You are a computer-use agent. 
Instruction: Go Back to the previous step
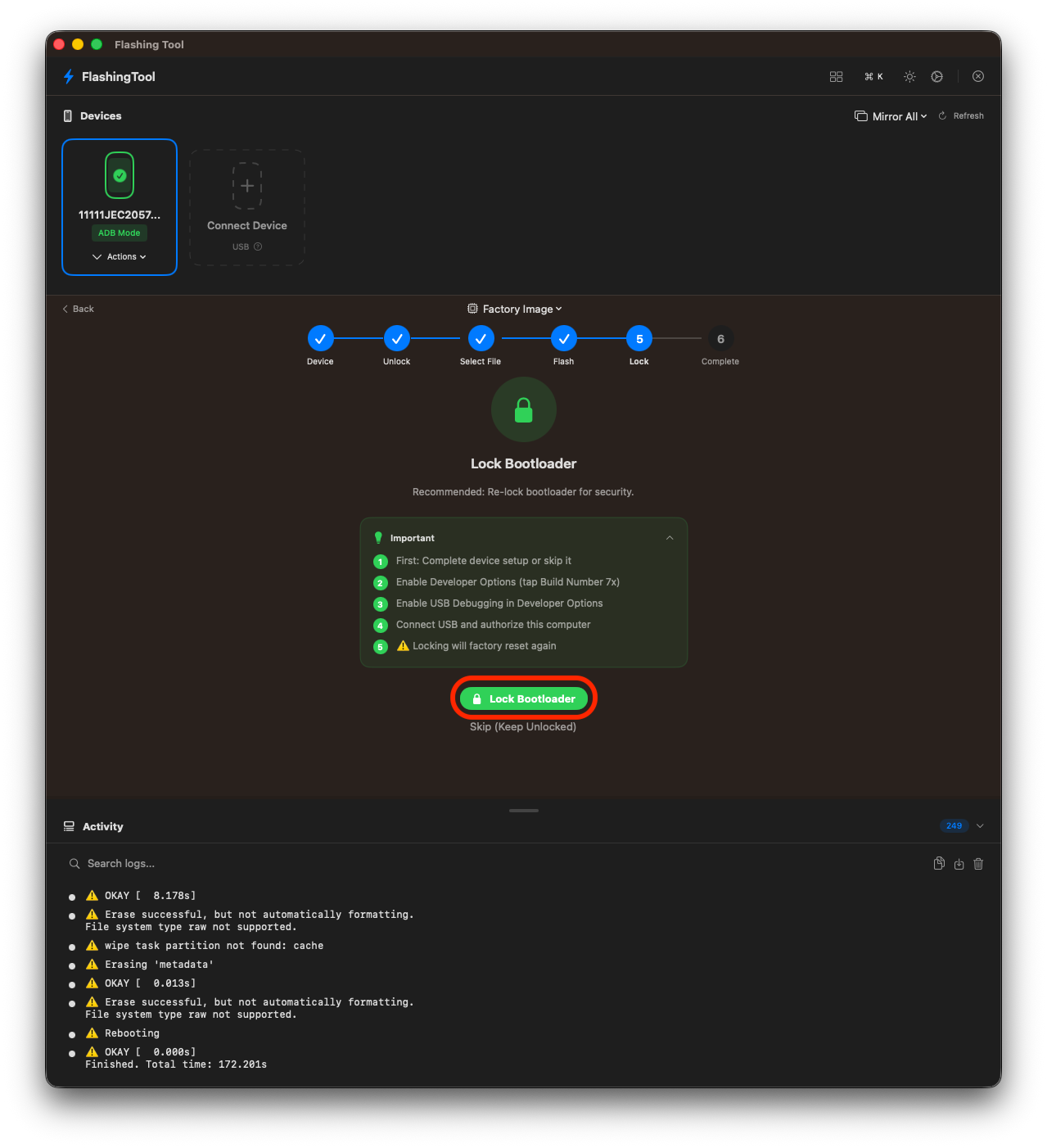(79, 309)
